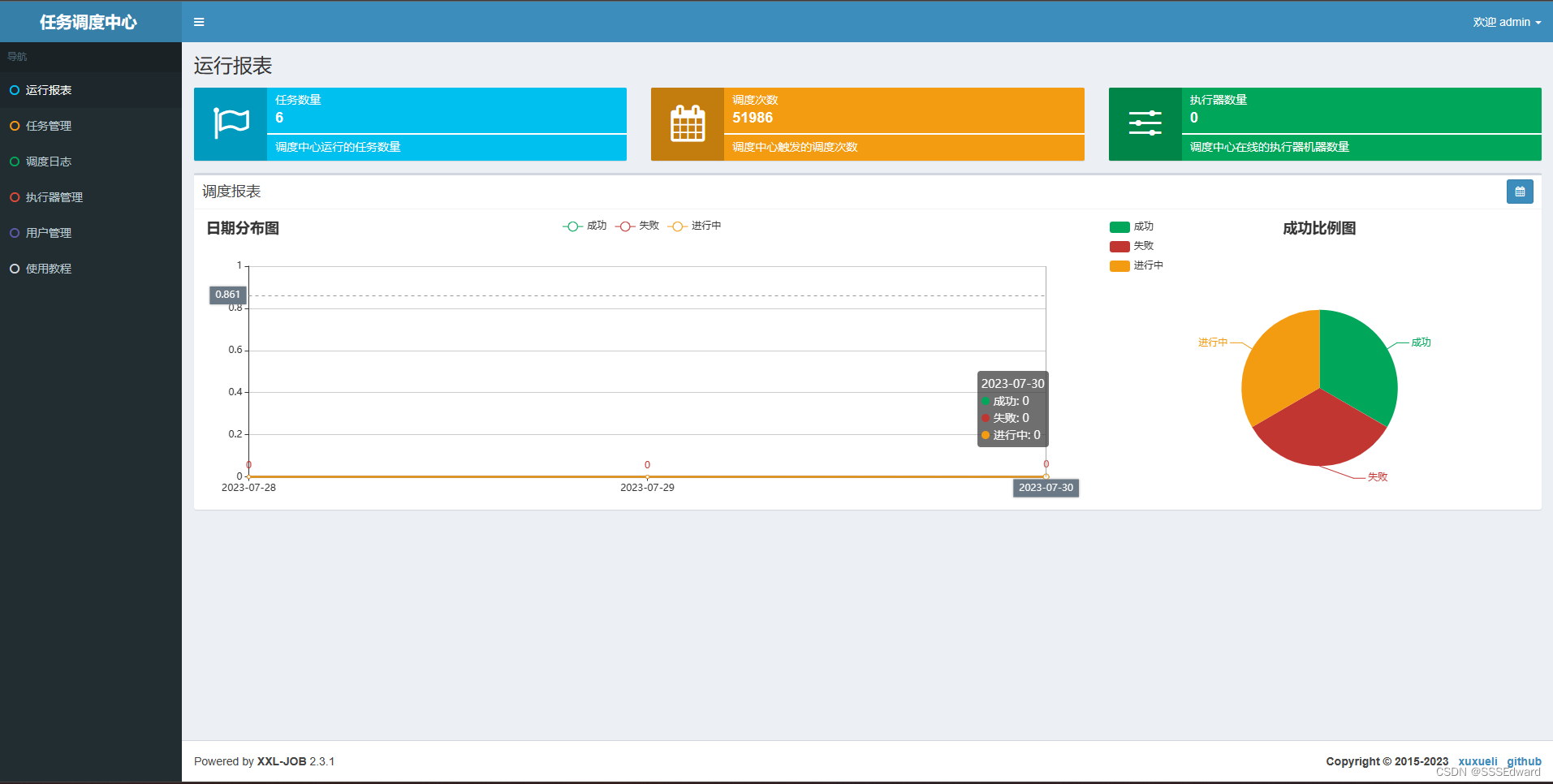1553x784 pixels.
Task: Click the calendar icon on the 调度次数 card
Action: pos(688,123)
